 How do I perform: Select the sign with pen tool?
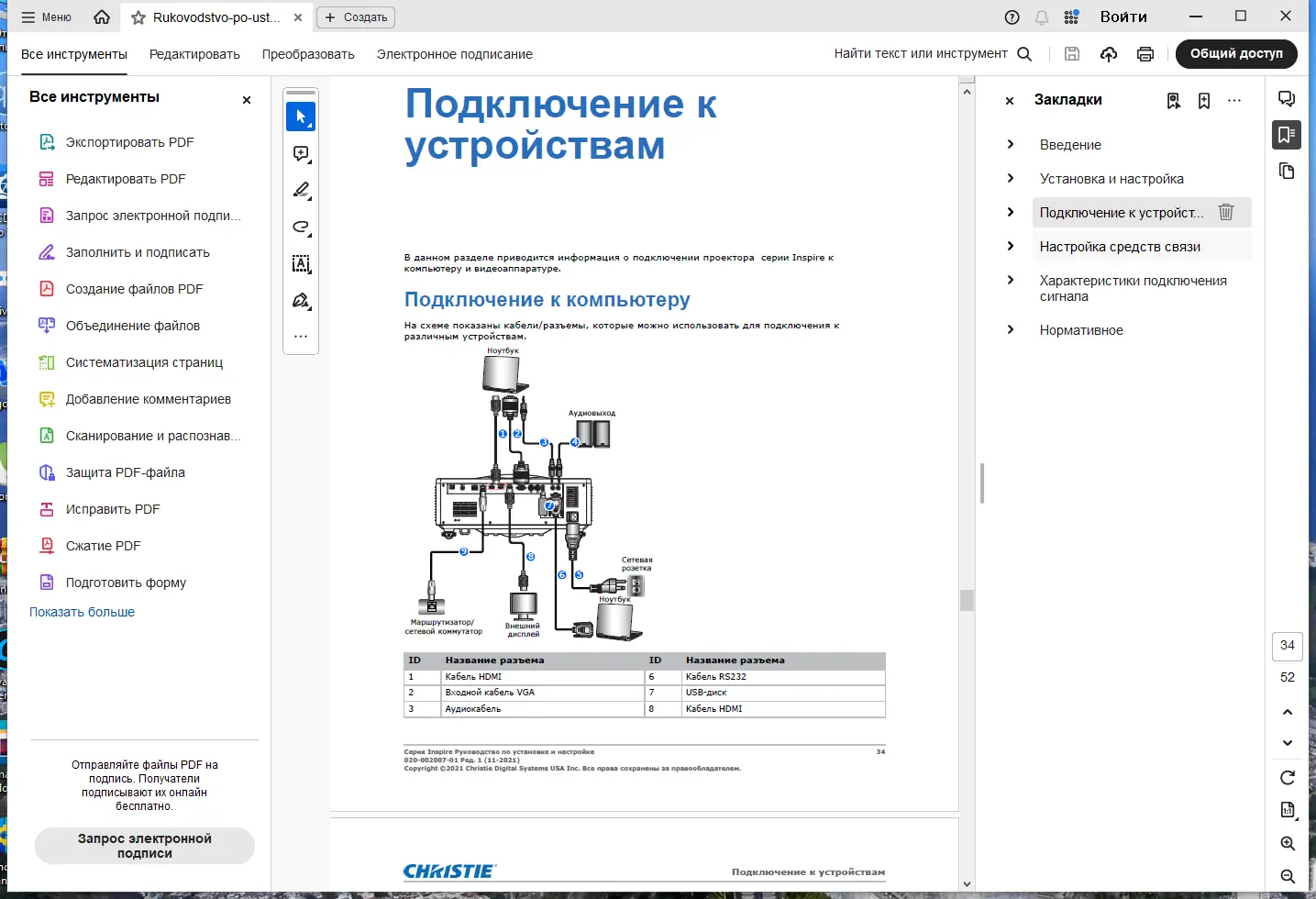point(301,300)
